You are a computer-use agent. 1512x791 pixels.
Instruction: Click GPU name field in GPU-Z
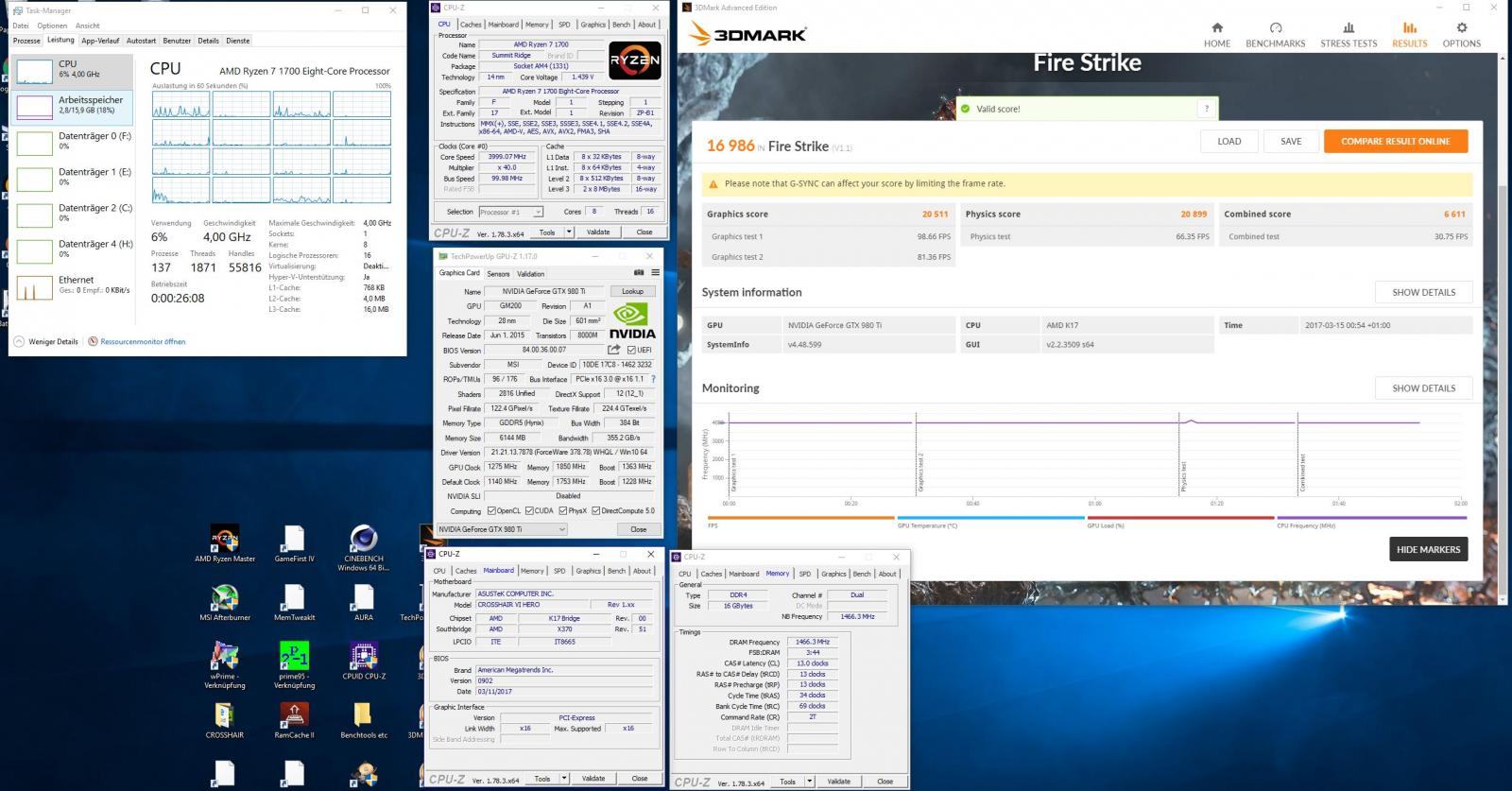545,291
